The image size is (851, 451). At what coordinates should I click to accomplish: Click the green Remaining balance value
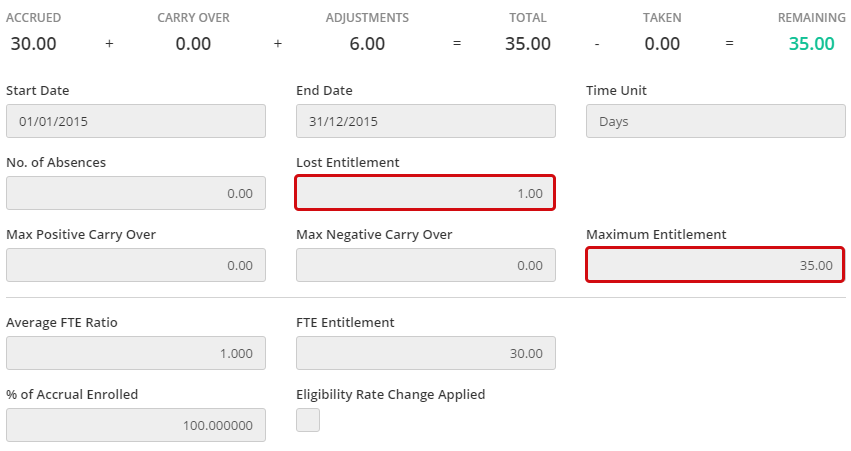coord(811,44)
